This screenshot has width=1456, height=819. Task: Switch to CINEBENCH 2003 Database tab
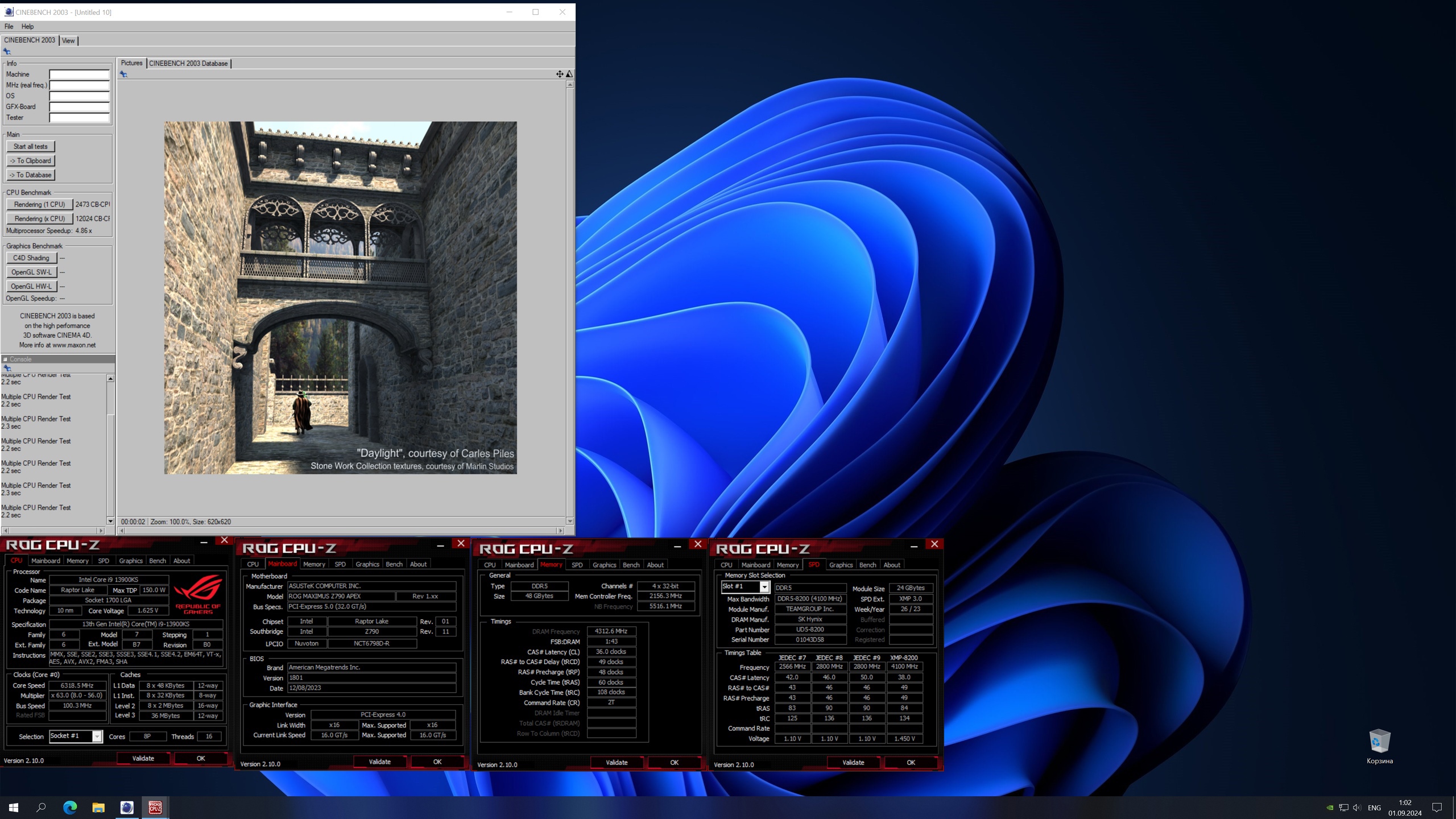(188, 63)
